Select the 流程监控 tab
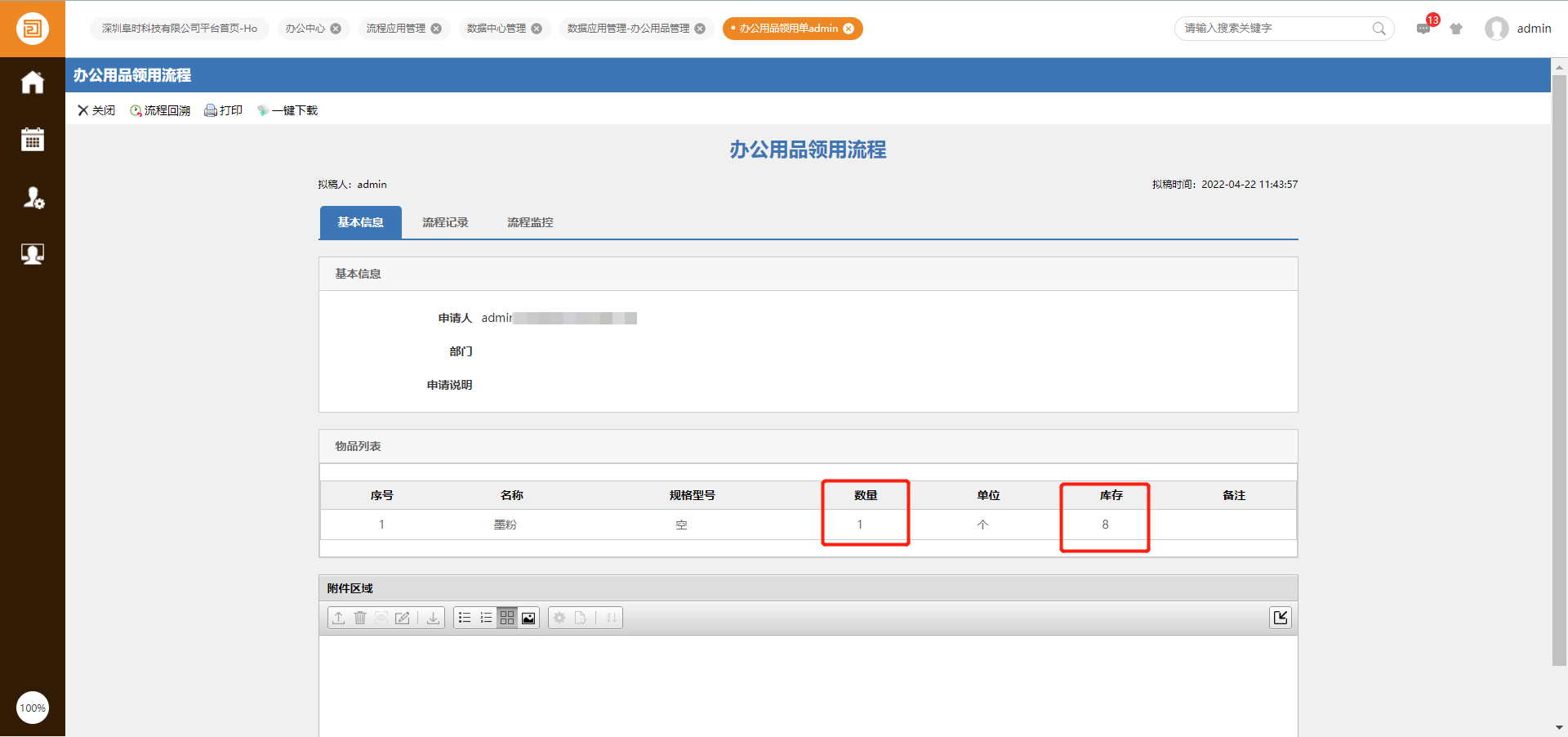The width and height of the screenshot is (1568, 737). point(530,222)
